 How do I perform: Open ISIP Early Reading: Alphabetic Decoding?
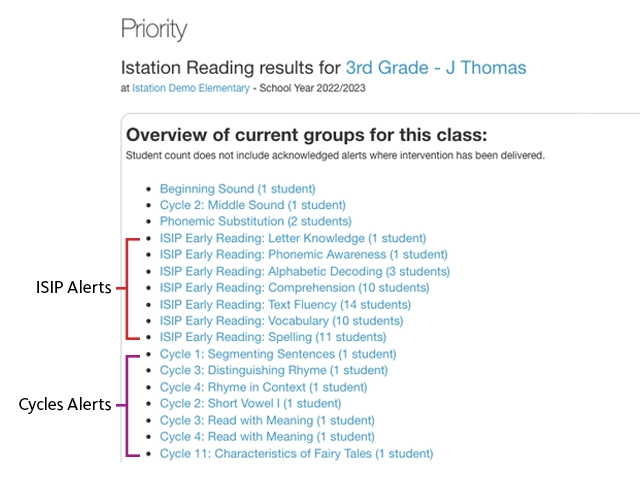tap(305, 271)
